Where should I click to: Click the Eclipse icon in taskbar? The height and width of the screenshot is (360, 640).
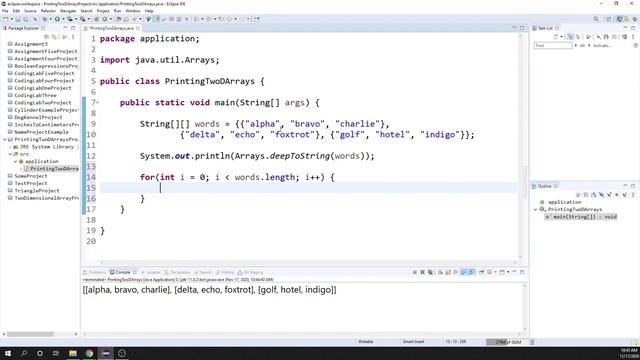(x=105, y=353)
